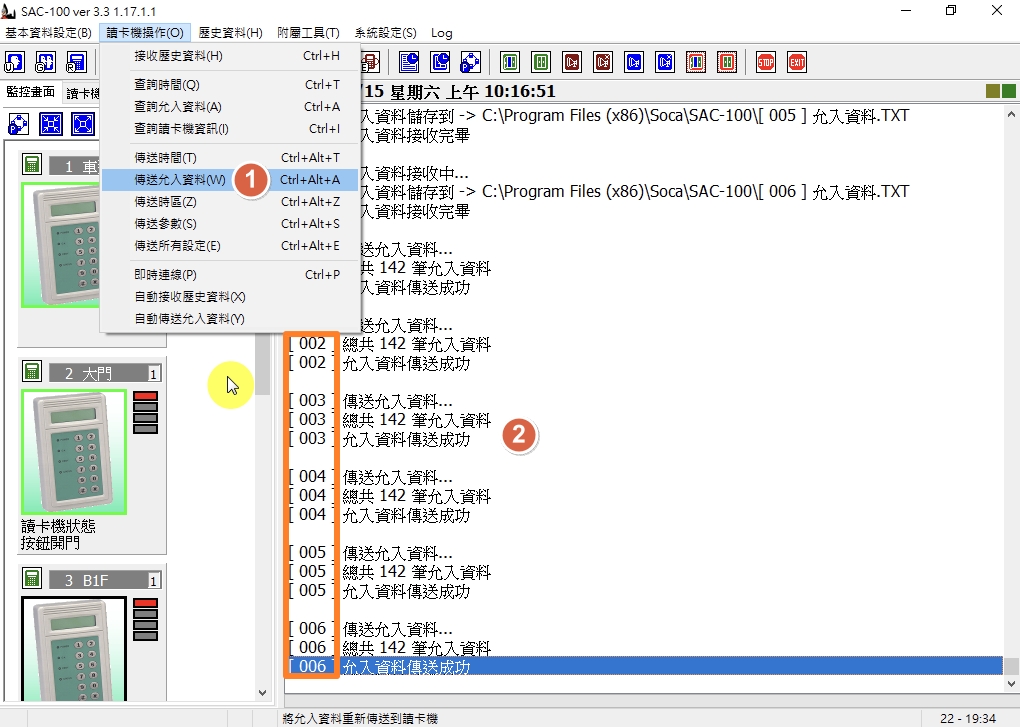The image size is (1020, 727).
Task: Click the calculator icon beside 3 B1F
Action: (32, 578)
